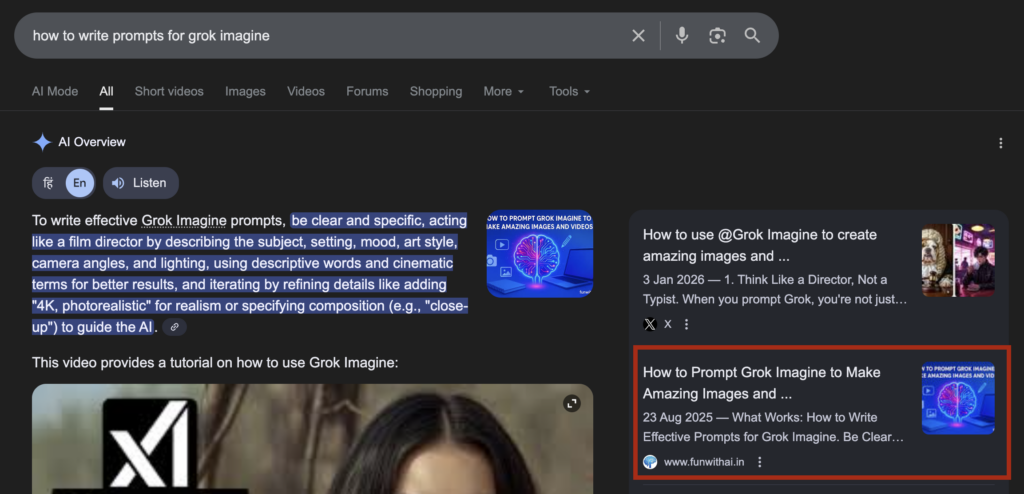Click the AI Overview sparkle icon
The width and height of the screenshot is (1024, 494).
point(42,142)
